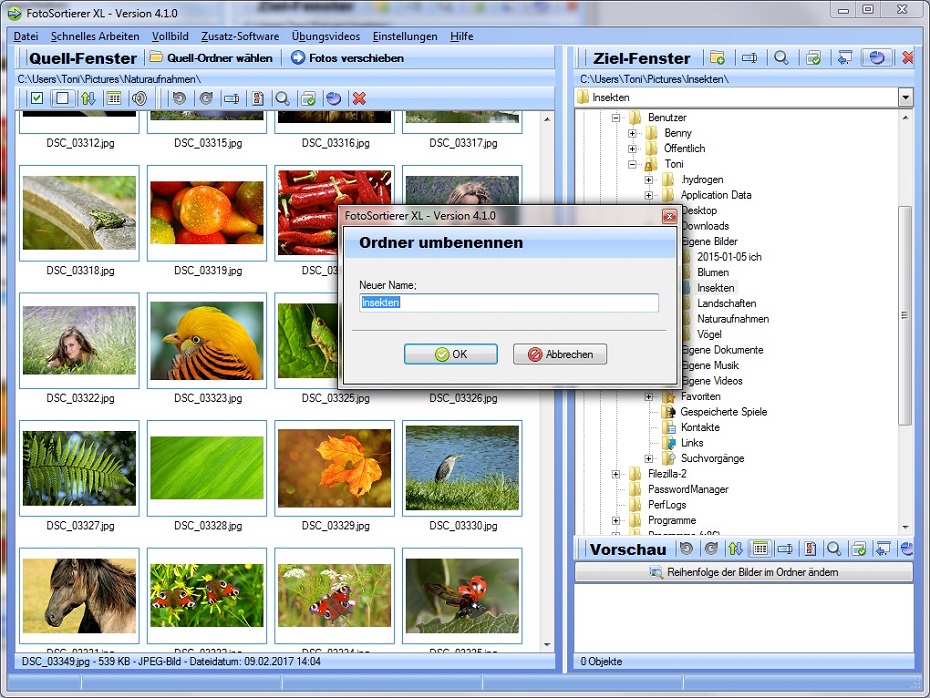Screen dimensions: 930x698
Task: Click the select all checkmark box icon
Action: 37,98
